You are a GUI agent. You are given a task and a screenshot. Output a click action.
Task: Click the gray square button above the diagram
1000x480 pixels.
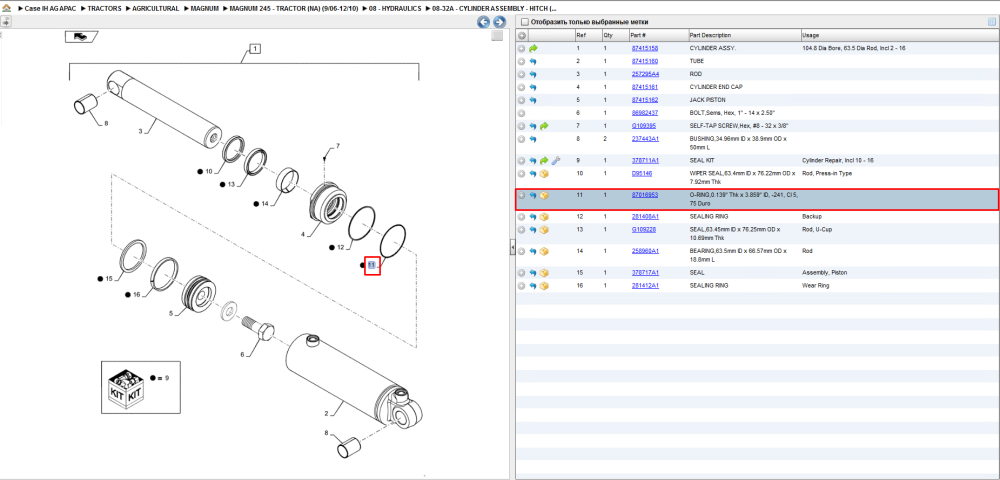click(x=497, y=36)
